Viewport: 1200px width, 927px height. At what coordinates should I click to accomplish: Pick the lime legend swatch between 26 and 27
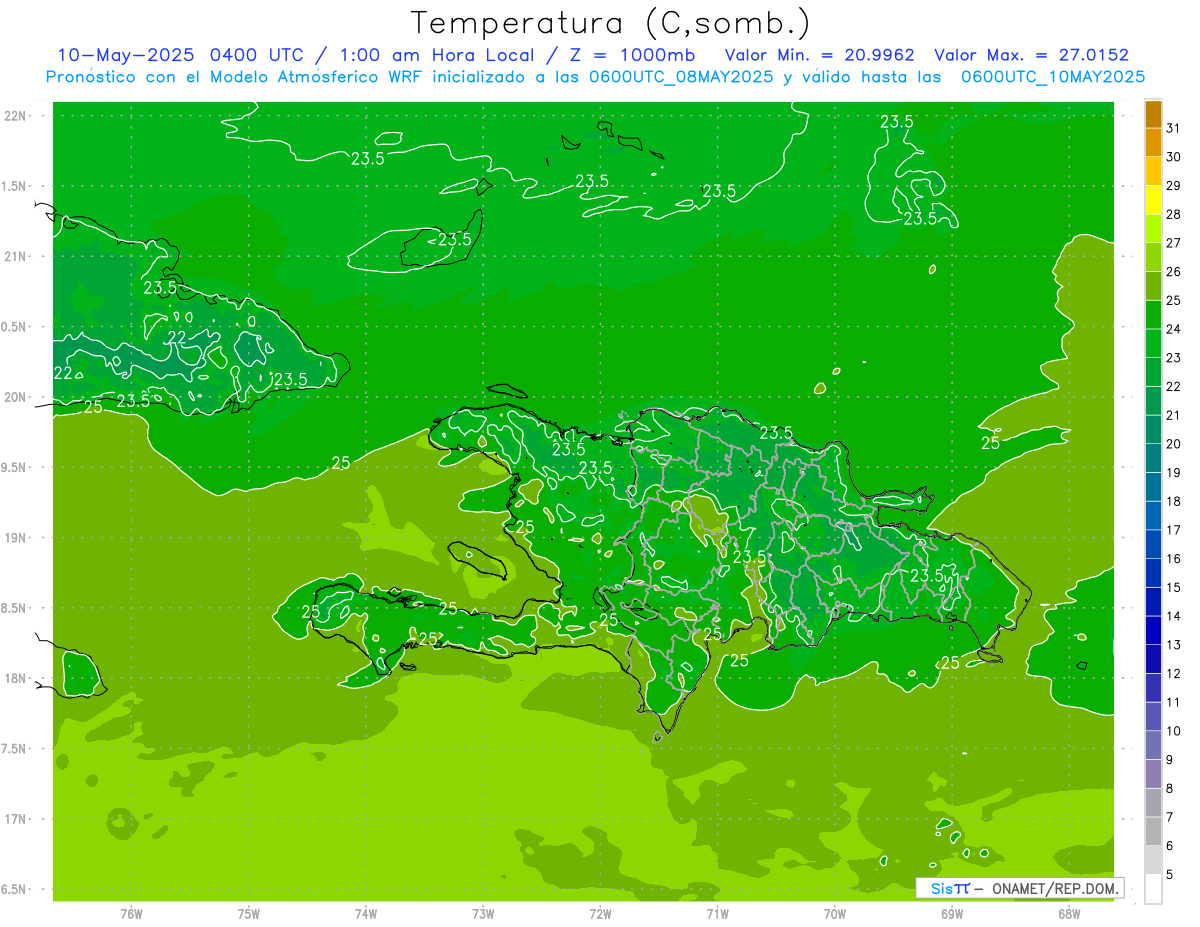point(1153,258)
